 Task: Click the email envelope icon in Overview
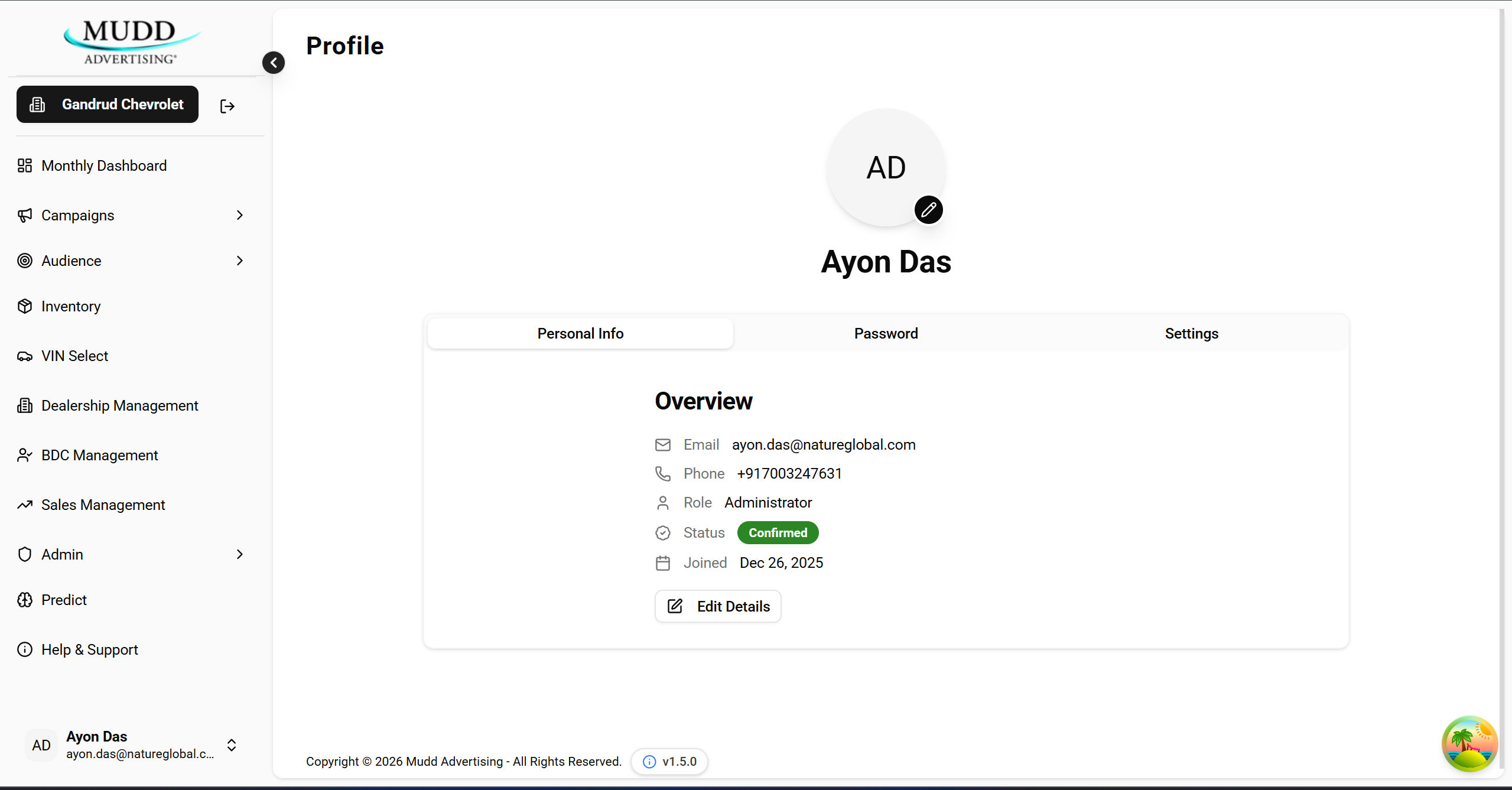coord(663,445)
